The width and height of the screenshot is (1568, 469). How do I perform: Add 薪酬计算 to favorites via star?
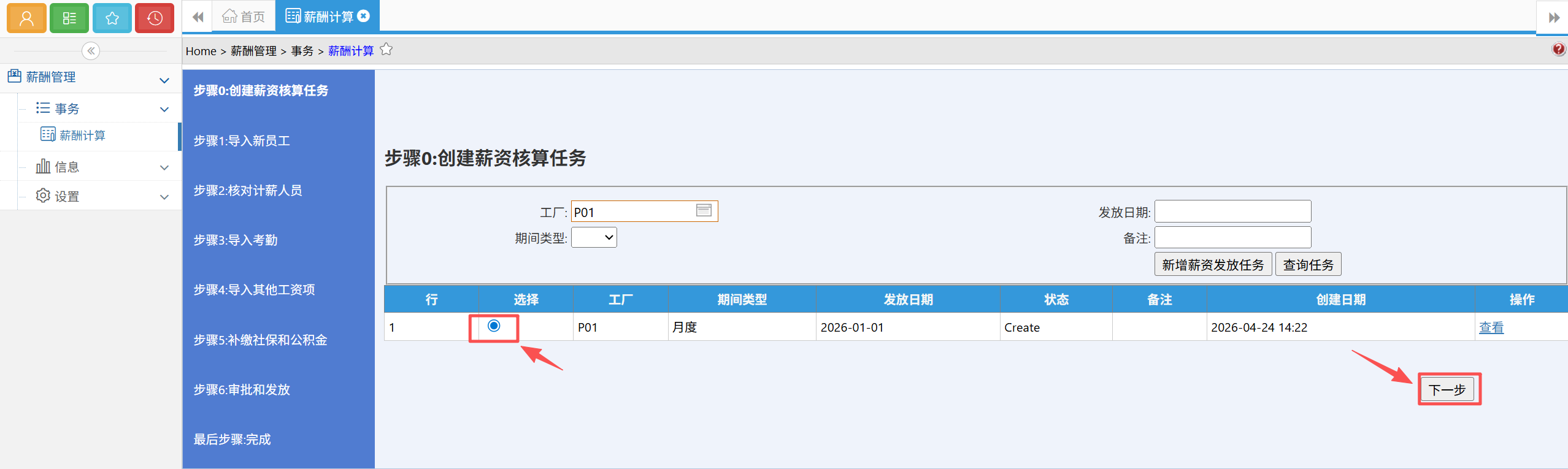tap(386, 49)
